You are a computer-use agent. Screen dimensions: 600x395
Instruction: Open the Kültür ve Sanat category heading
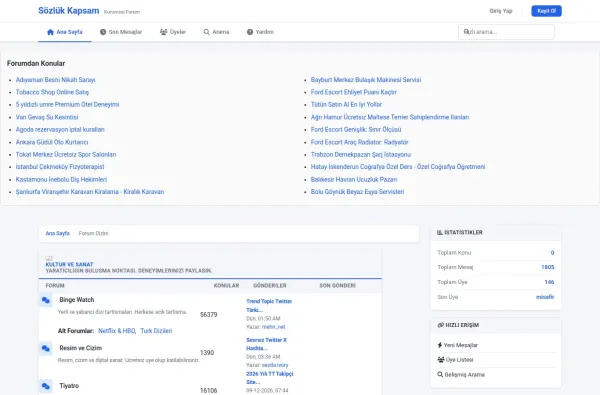[69, 264]
